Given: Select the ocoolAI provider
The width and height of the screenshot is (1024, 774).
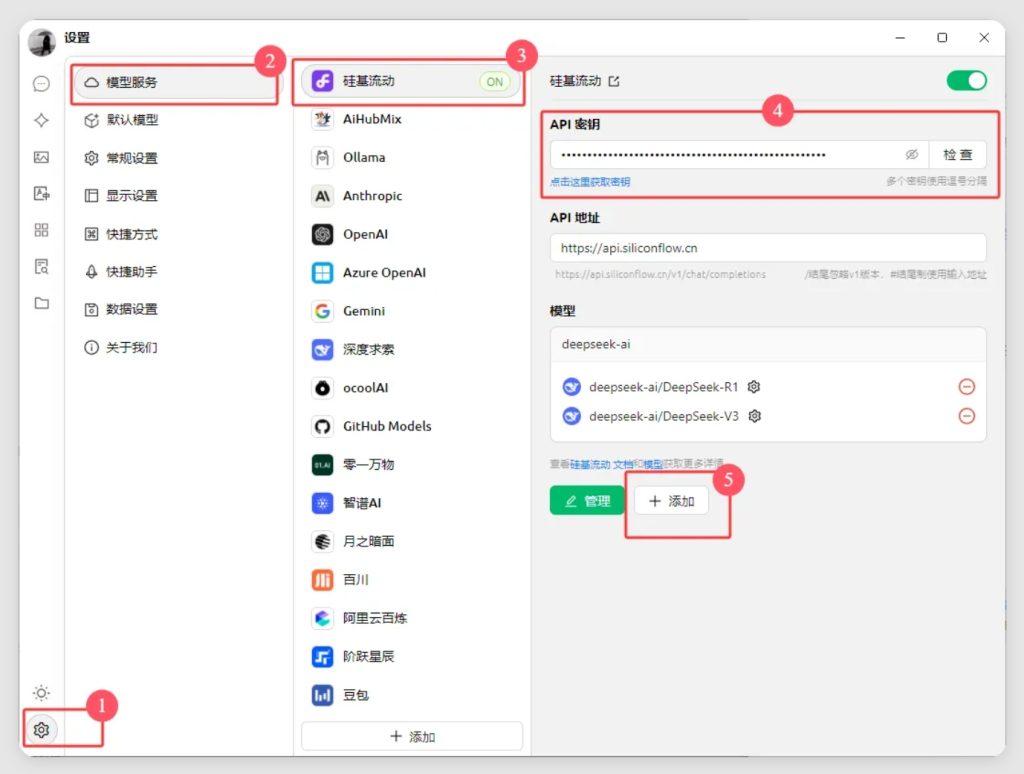Looking at the screenshot, I should [411, 388].
